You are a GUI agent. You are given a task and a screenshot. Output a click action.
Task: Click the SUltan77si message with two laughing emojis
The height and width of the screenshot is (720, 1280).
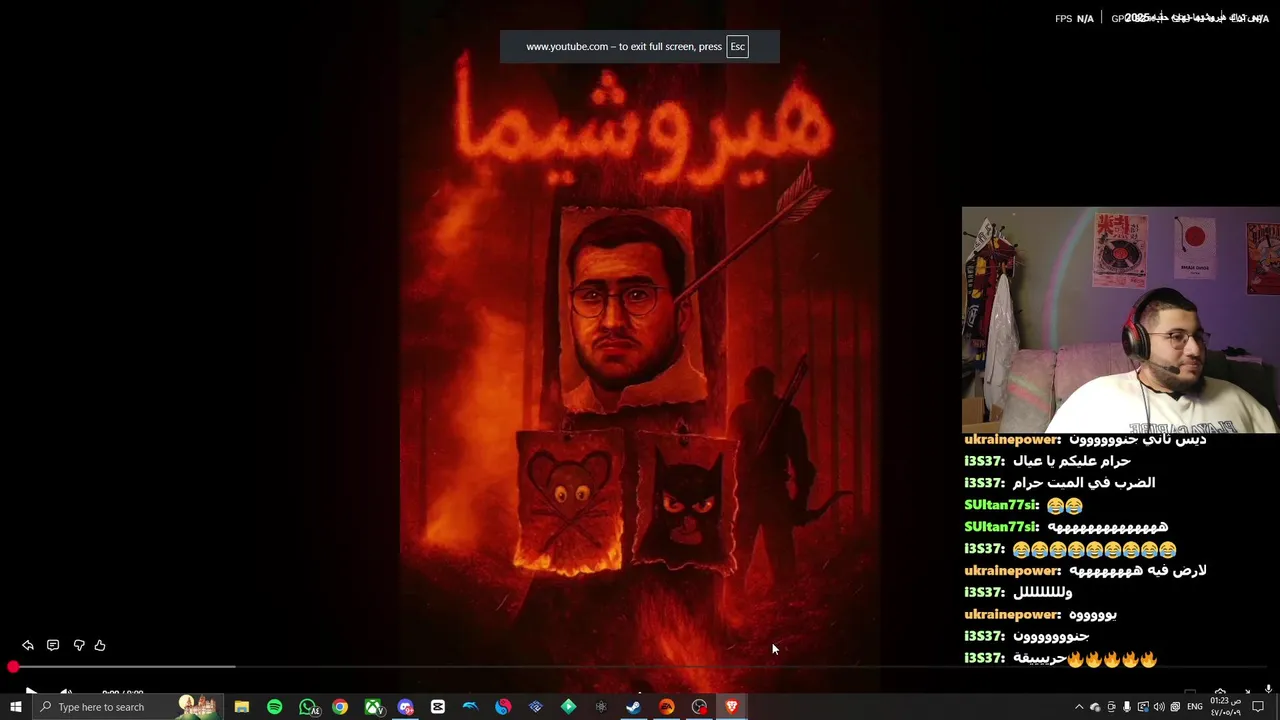click(1023, 505)
